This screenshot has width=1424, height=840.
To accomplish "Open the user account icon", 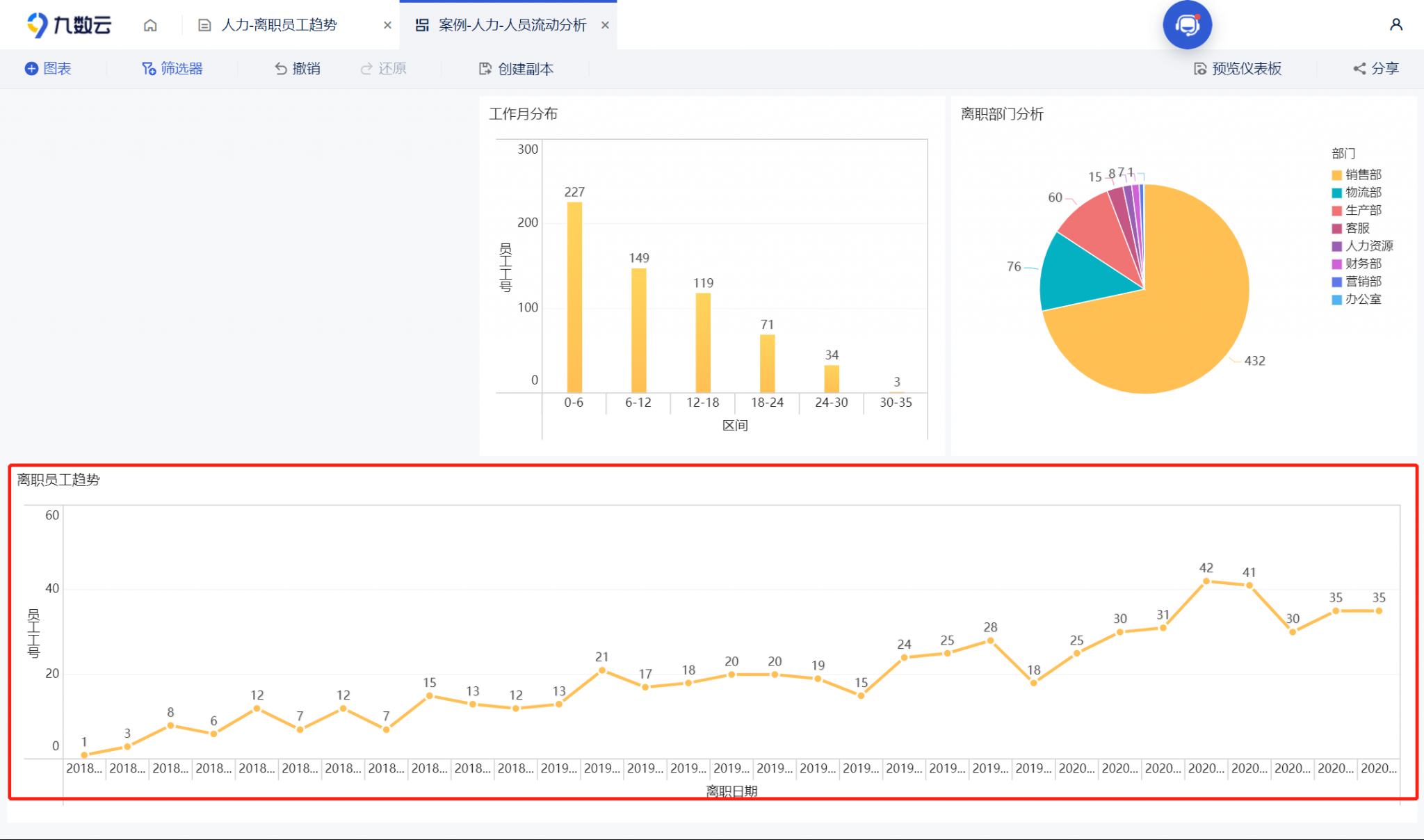I will point(1396,24).
